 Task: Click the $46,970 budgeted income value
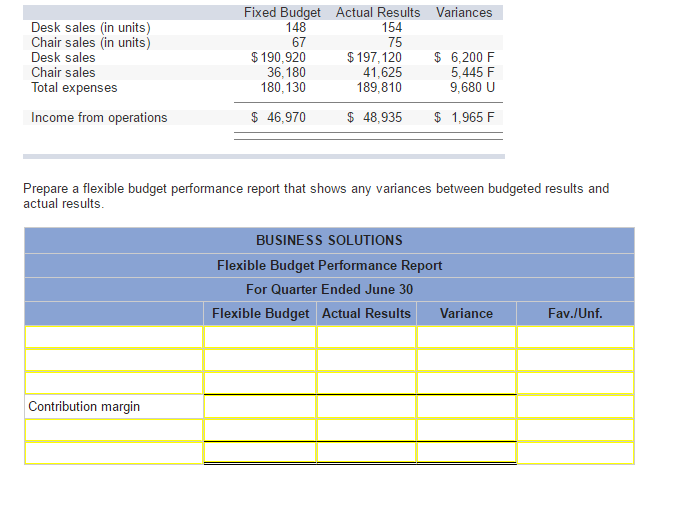(x=278, y=118)
